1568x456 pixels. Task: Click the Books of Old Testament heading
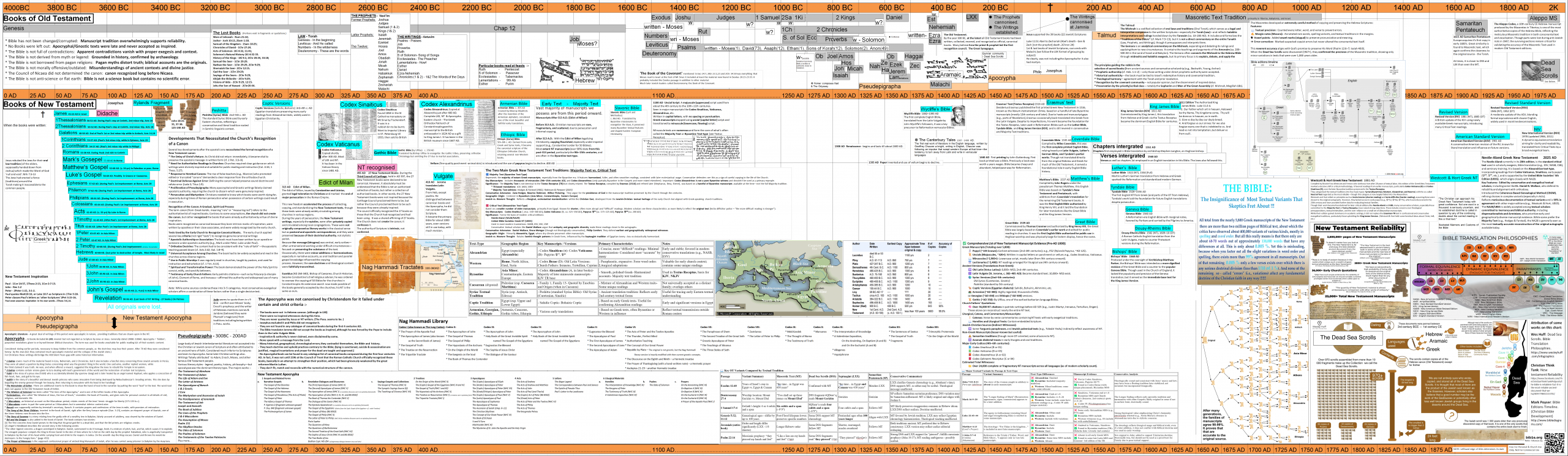(48, 18)
